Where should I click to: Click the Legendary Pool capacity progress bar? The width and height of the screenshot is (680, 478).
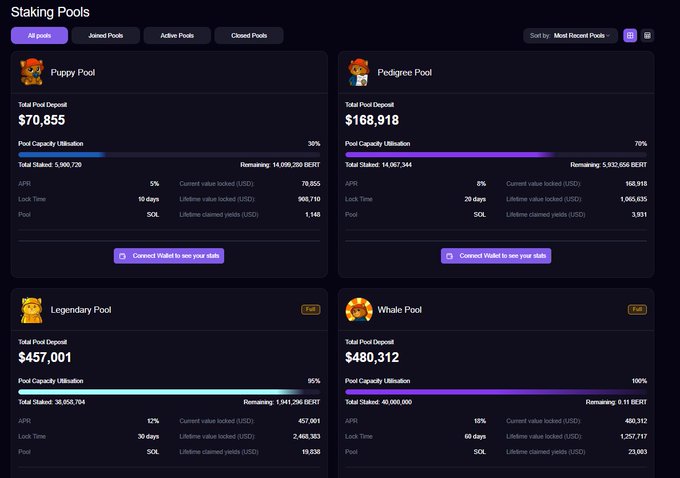click(169, 392)
